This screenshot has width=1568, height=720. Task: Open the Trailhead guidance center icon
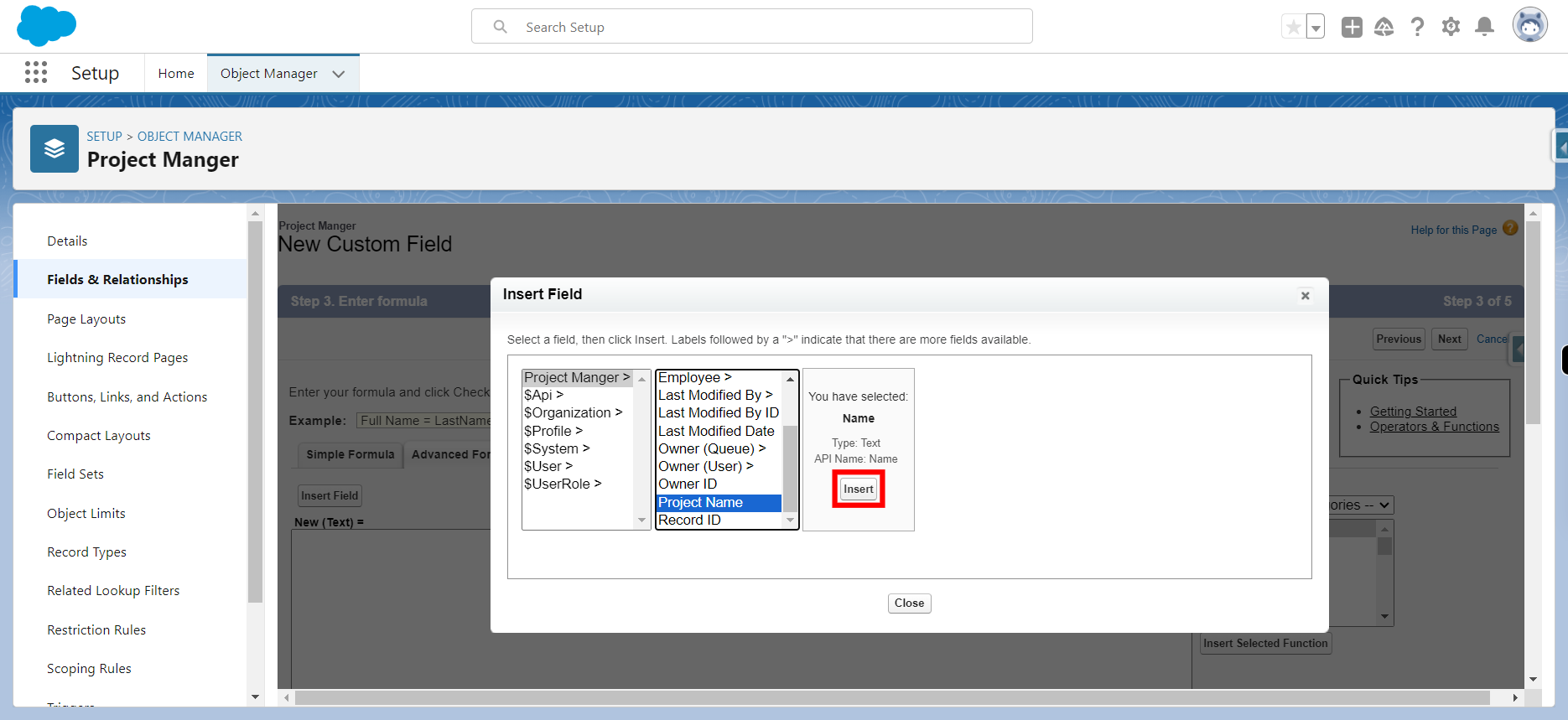(1384, 27)
